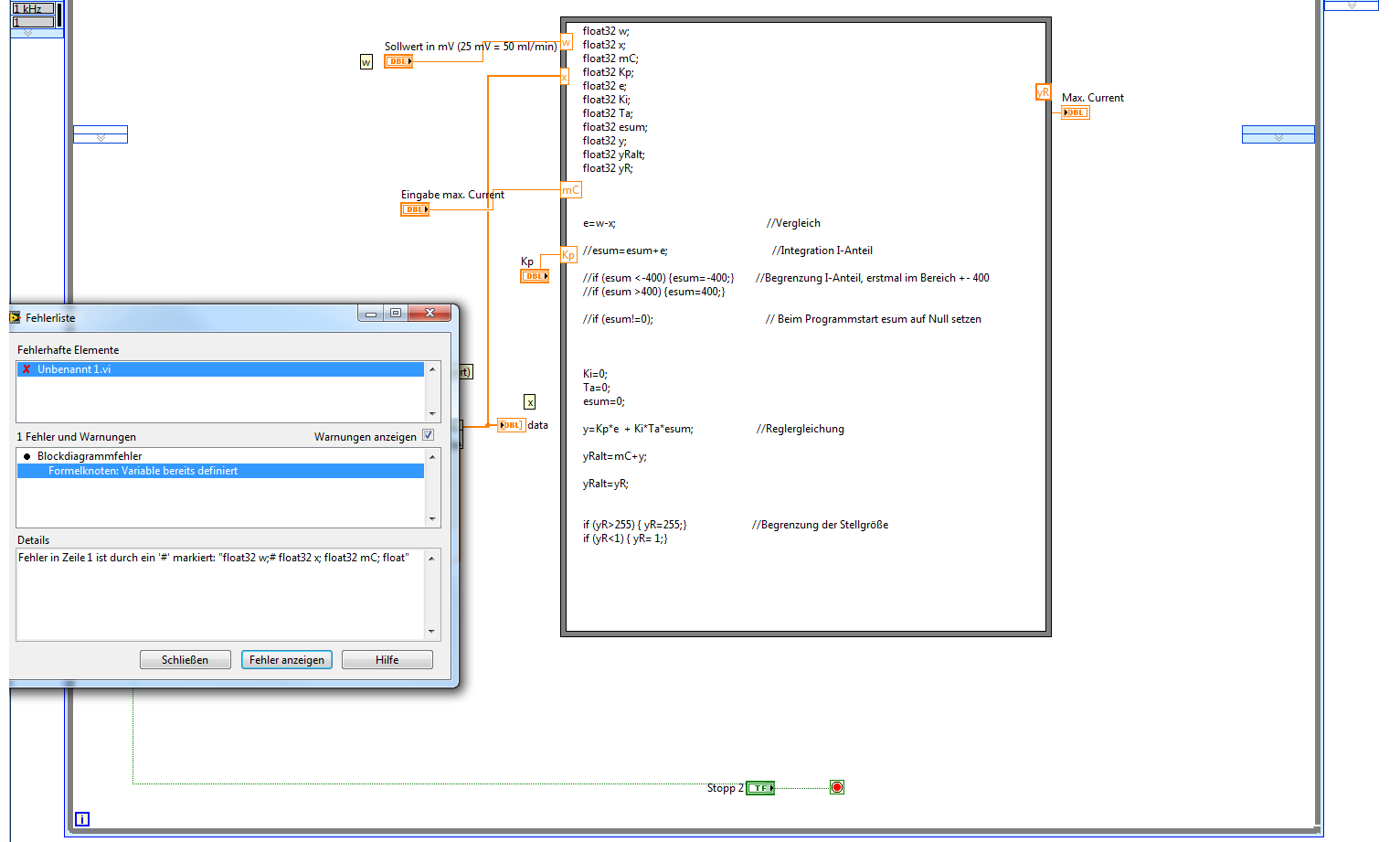Select the Blockdiagrammfehler list entry
This screenshot has height=842, width=1400.
point(220,456)
